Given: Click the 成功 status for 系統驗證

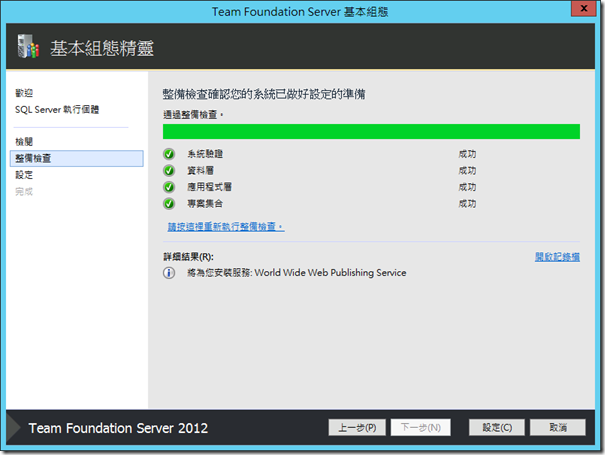Looking at the screenshot, I should (467, 154).
